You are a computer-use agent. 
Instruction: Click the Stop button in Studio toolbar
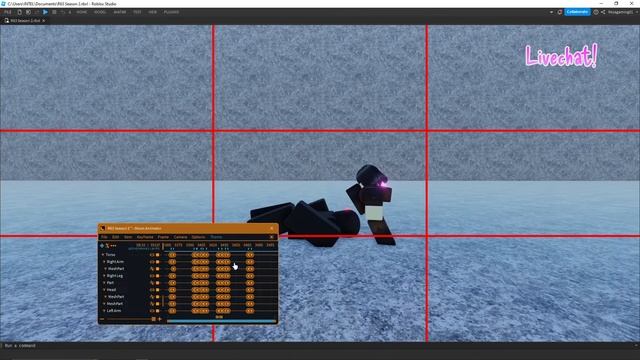point(54,12)
